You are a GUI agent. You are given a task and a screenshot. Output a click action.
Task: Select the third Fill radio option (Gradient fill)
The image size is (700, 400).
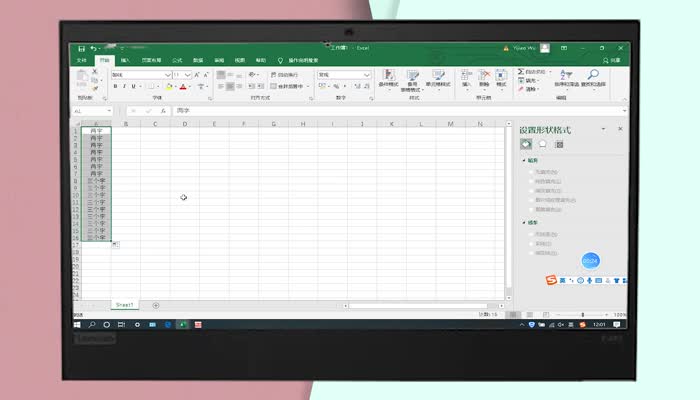(x=531, y=191)
